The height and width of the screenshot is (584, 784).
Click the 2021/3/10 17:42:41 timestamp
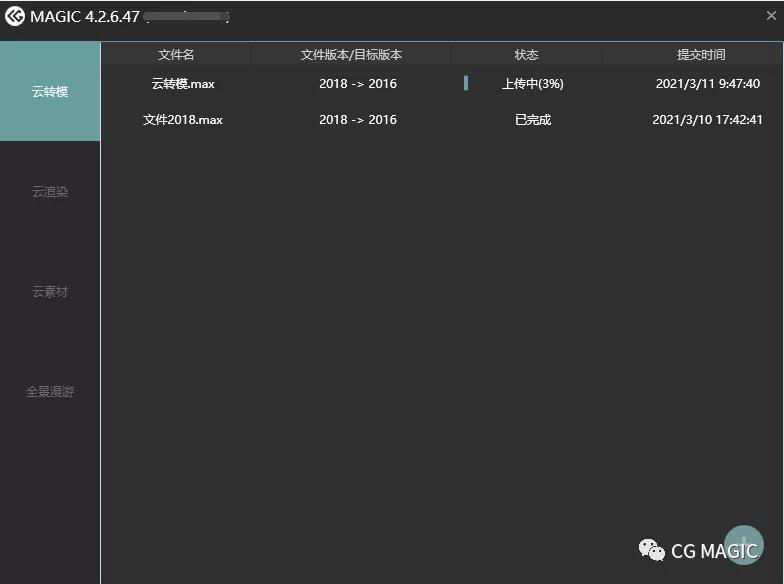(707, 120)
